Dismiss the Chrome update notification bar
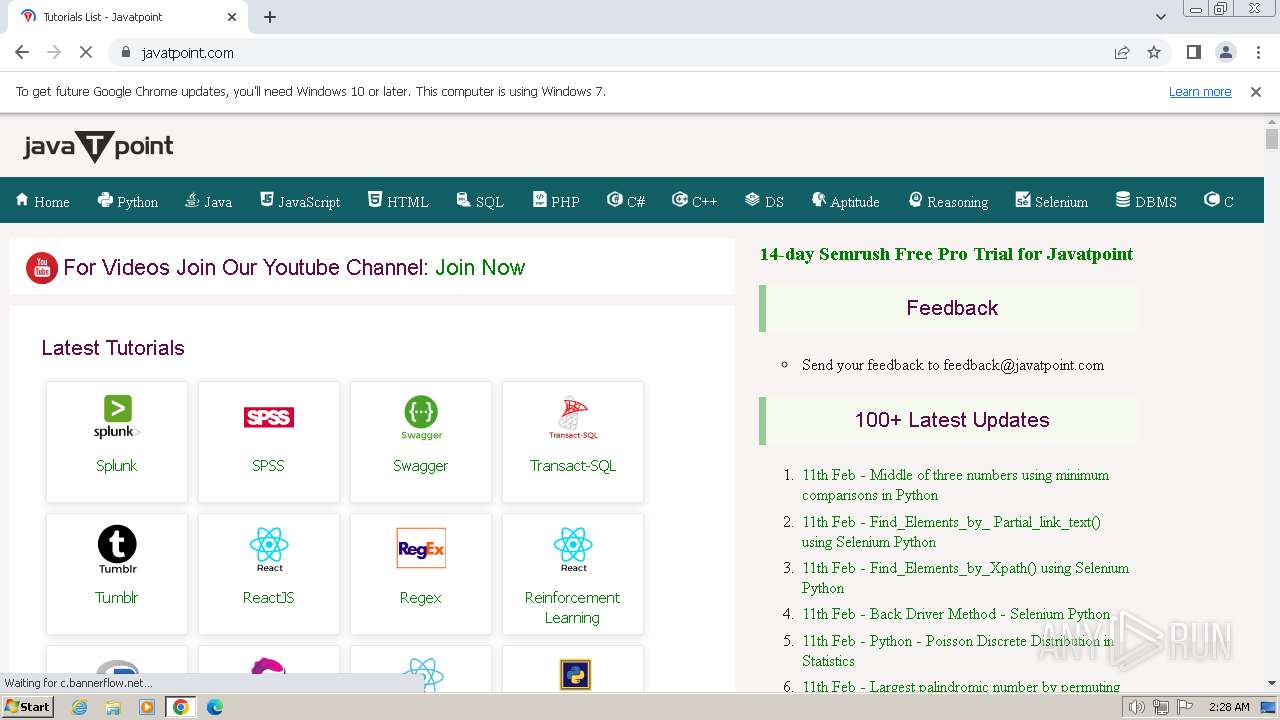The width and height of the screenshot is (1280, 720). [x=1256, y=92]
